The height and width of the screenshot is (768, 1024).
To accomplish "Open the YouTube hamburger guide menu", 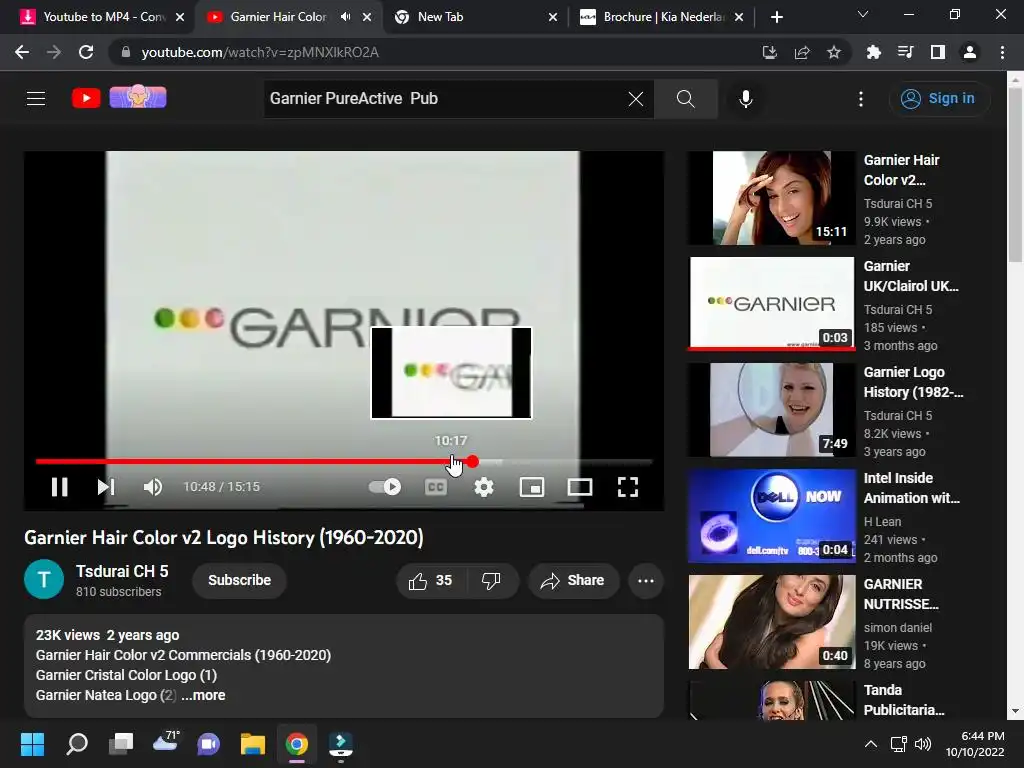I will (x=36, y=99).
